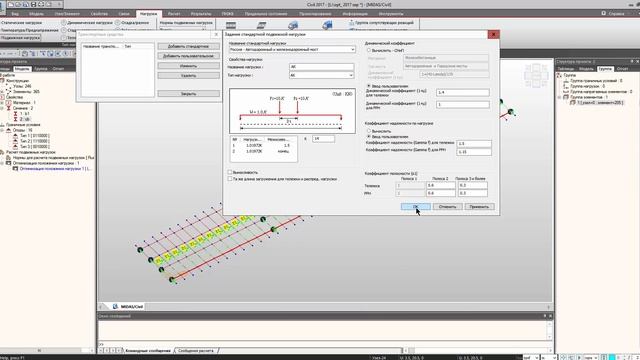Click the New file icon in quick access toolbar
This screenshot has height=360, width=640.
point(11,4)
